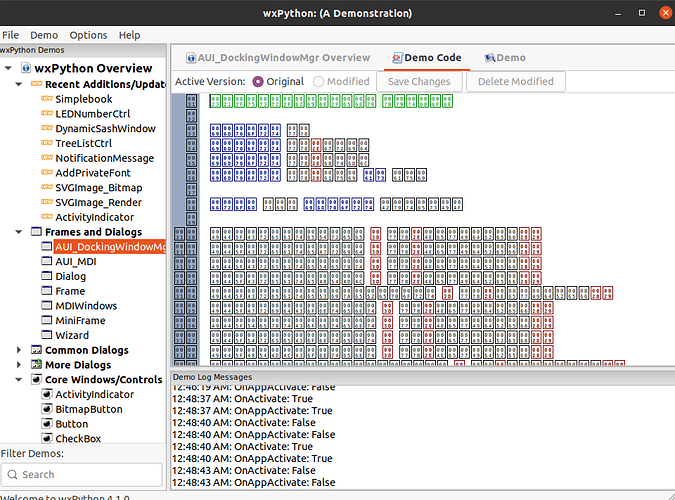Click the icon beside Simplebook
675x500 pixels.
tap(47, 99)
